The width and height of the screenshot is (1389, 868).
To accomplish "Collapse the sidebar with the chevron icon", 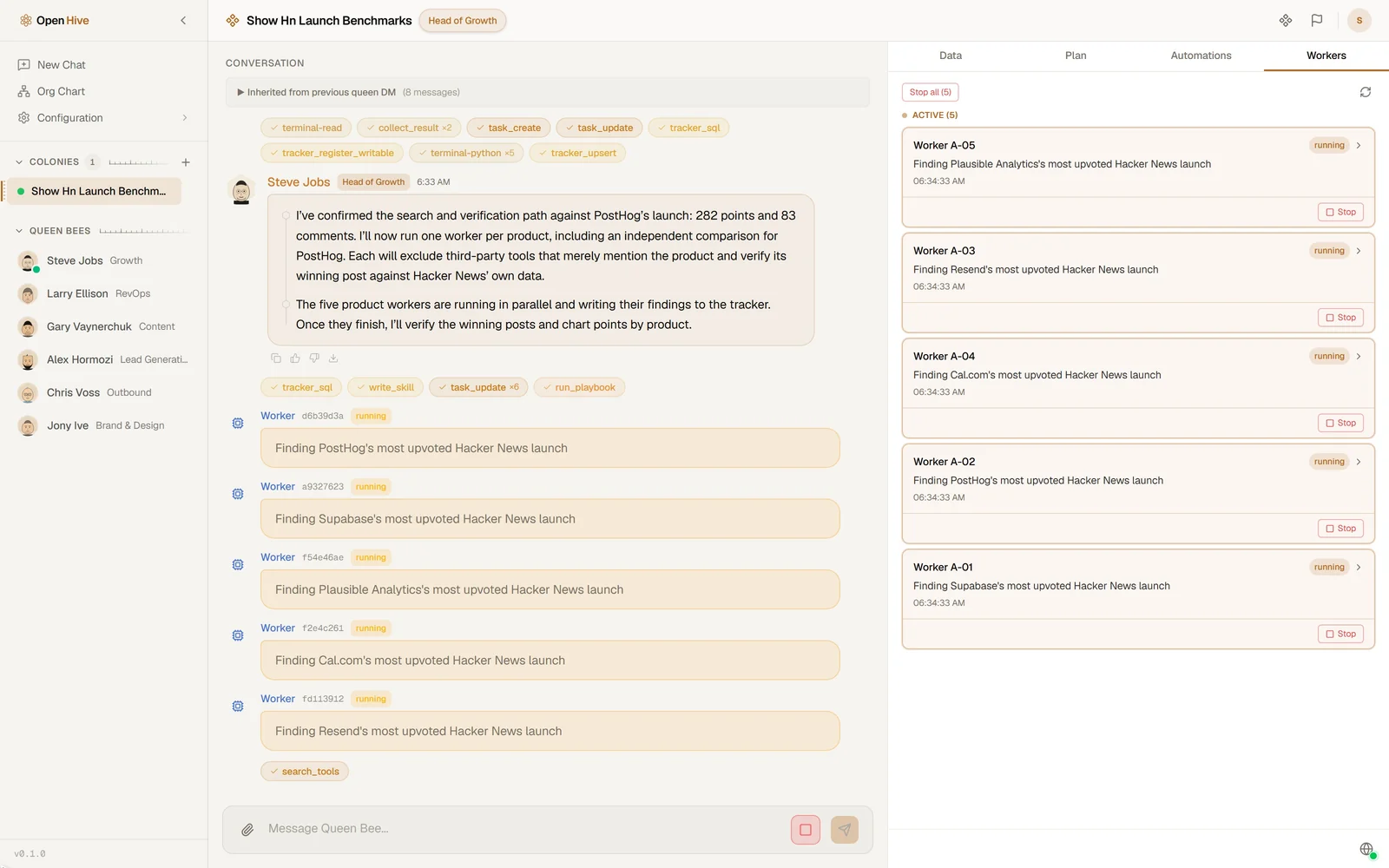I will [x=183, y=20].
